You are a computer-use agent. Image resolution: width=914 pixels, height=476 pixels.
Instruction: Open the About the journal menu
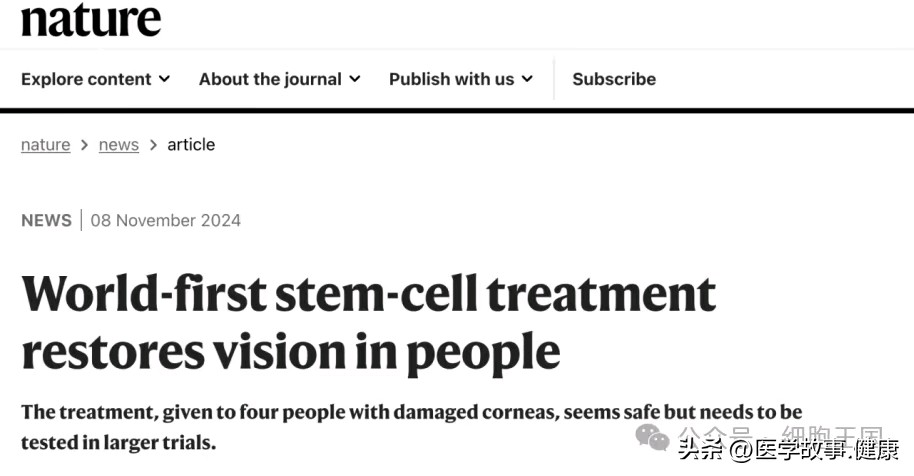[280, 79]
